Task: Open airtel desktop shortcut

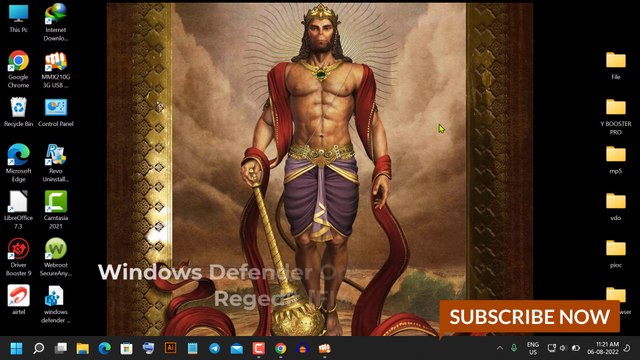Action: click(18, 300)
